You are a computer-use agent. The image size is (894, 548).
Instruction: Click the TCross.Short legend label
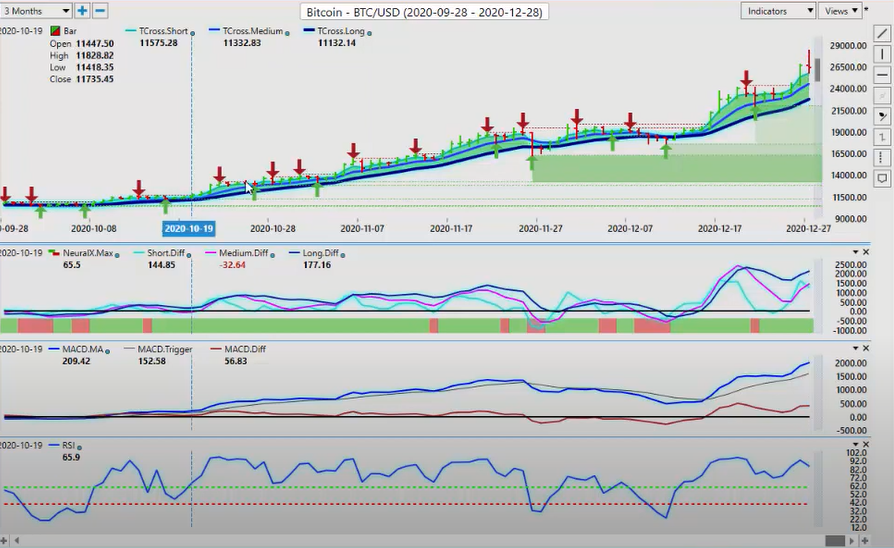[x=164, y=31]
